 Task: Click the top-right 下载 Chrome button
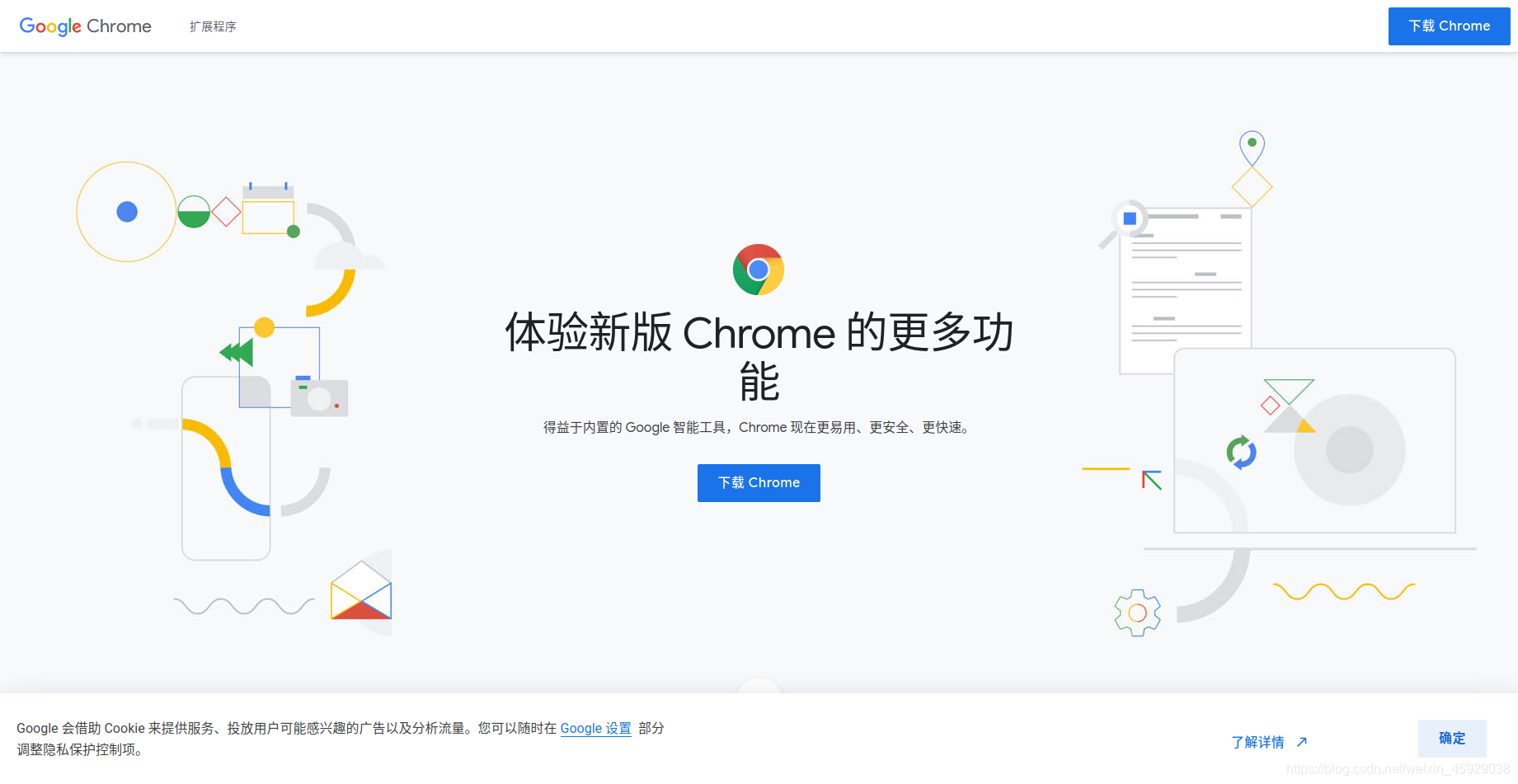[x=1449, y=26]
